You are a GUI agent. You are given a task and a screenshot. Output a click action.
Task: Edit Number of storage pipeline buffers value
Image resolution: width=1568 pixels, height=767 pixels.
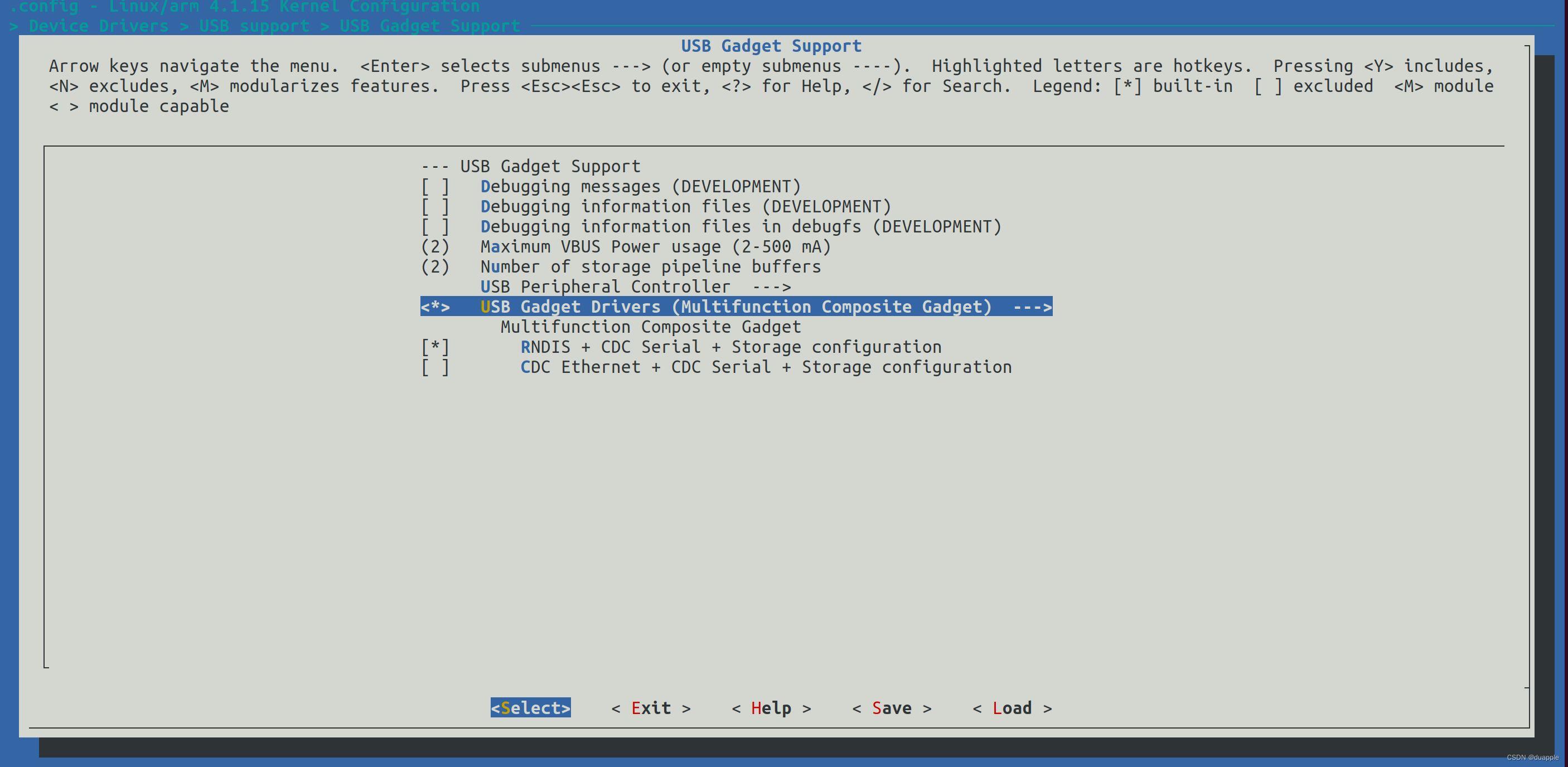(435, 267)
